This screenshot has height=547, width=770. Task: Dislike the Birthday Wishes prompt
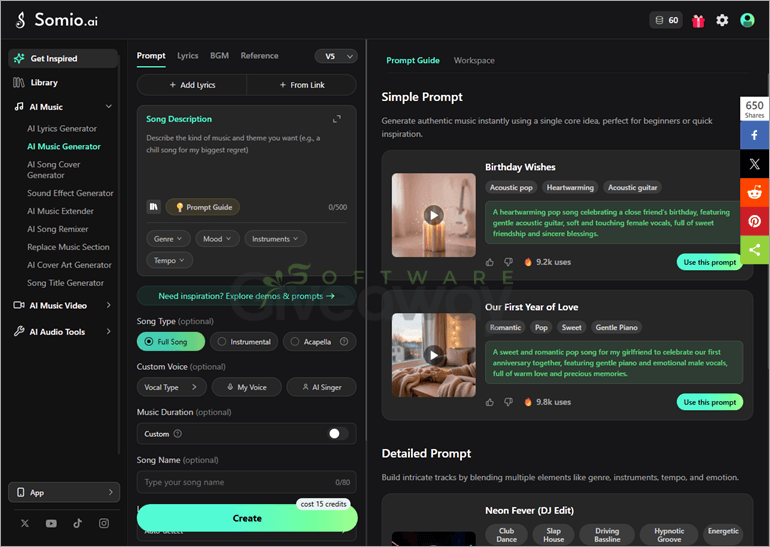pyautogui.click(x=508, y=262)
